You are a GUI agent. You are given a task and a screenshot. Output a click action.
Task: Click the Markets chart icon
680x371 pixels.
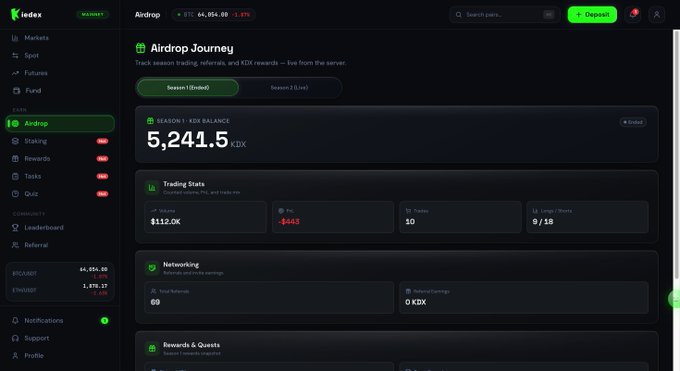[15, 38]
